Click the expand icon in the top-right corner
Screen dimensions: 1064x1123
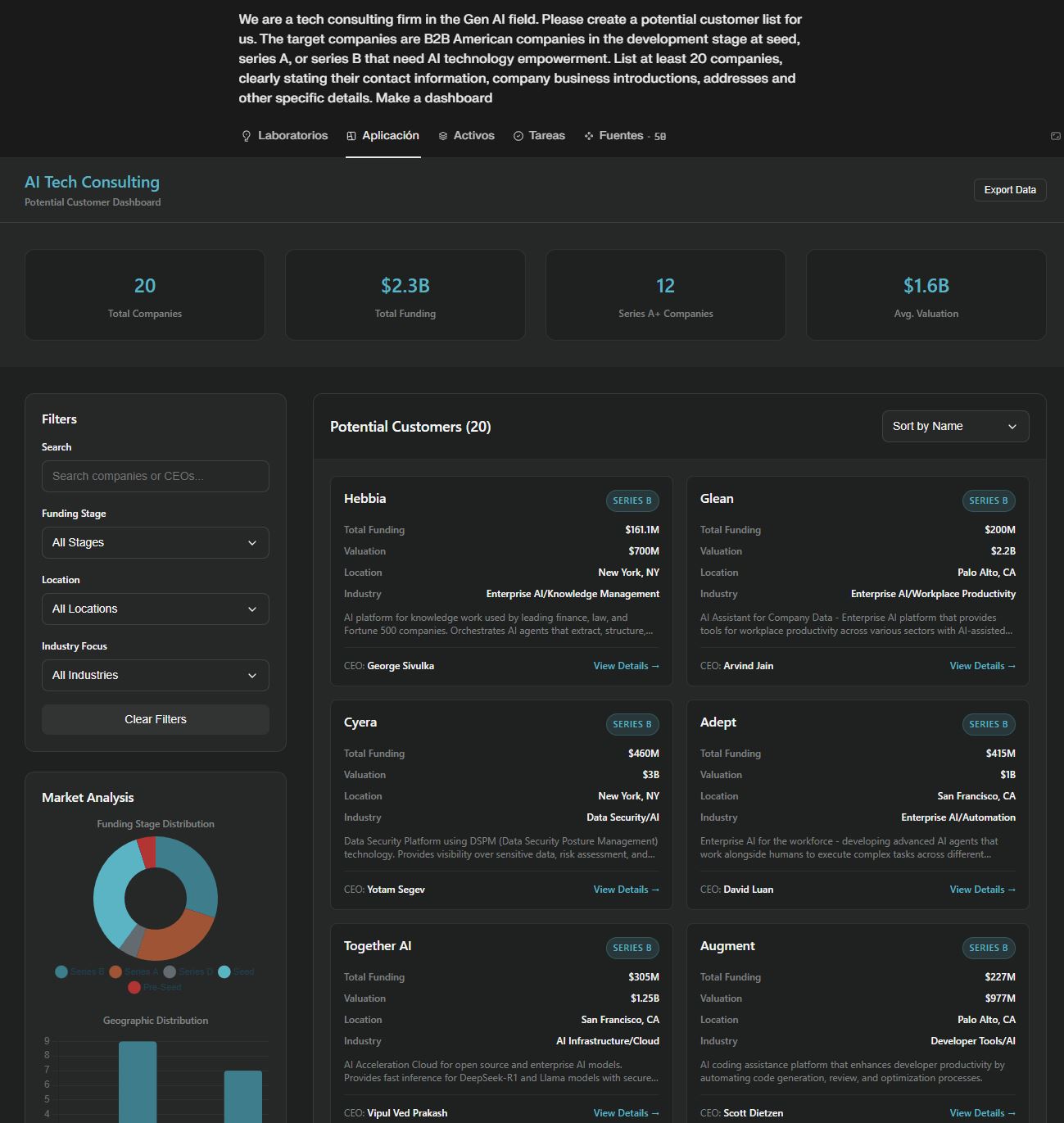click(1055, 134)
